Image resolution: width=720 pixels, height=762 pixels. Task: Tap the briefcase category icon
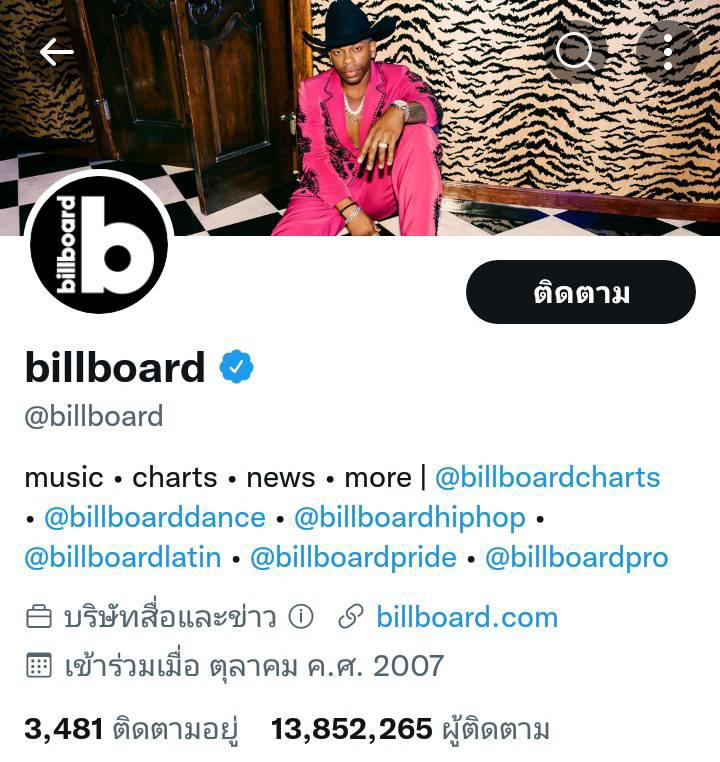point(38,617)
